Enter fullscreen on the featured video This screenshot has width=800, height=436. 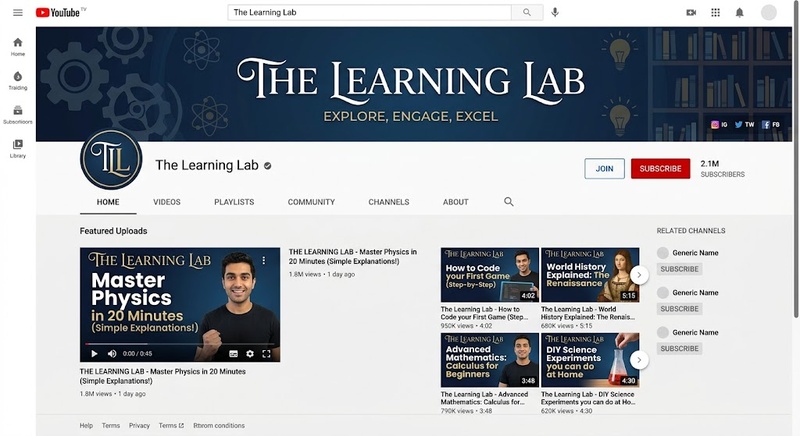click(x=266, y=353)
